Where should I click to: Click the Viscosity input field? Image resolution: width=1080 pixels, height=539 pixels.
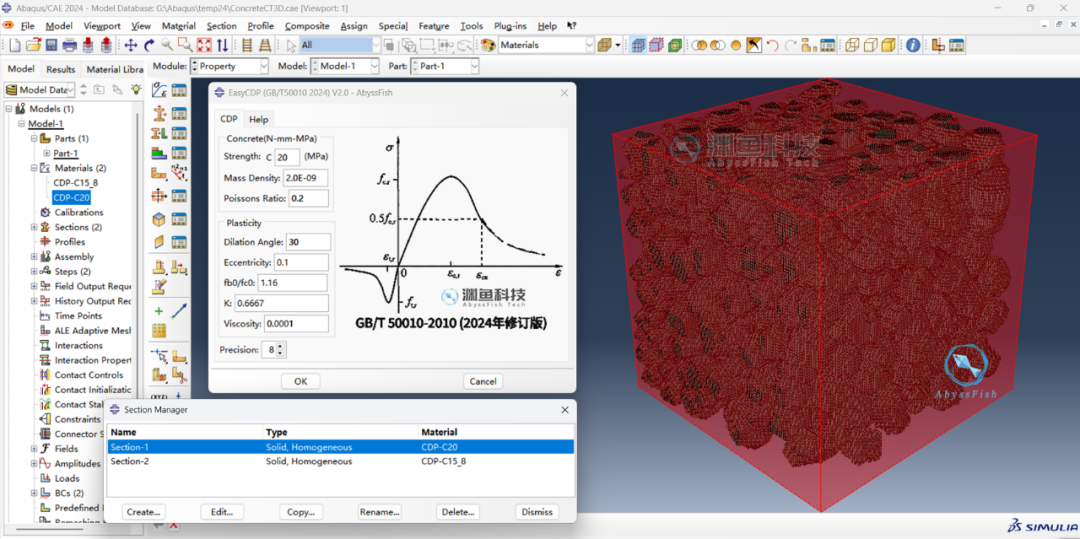[x=296, y=324]
